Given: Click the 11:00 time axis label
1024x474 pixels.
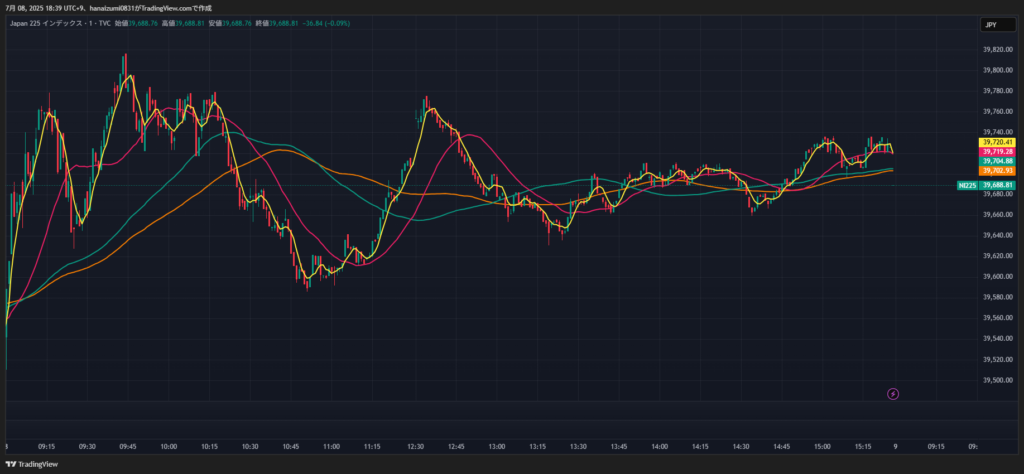Looking at the screenshot, I should pos(332,447).
